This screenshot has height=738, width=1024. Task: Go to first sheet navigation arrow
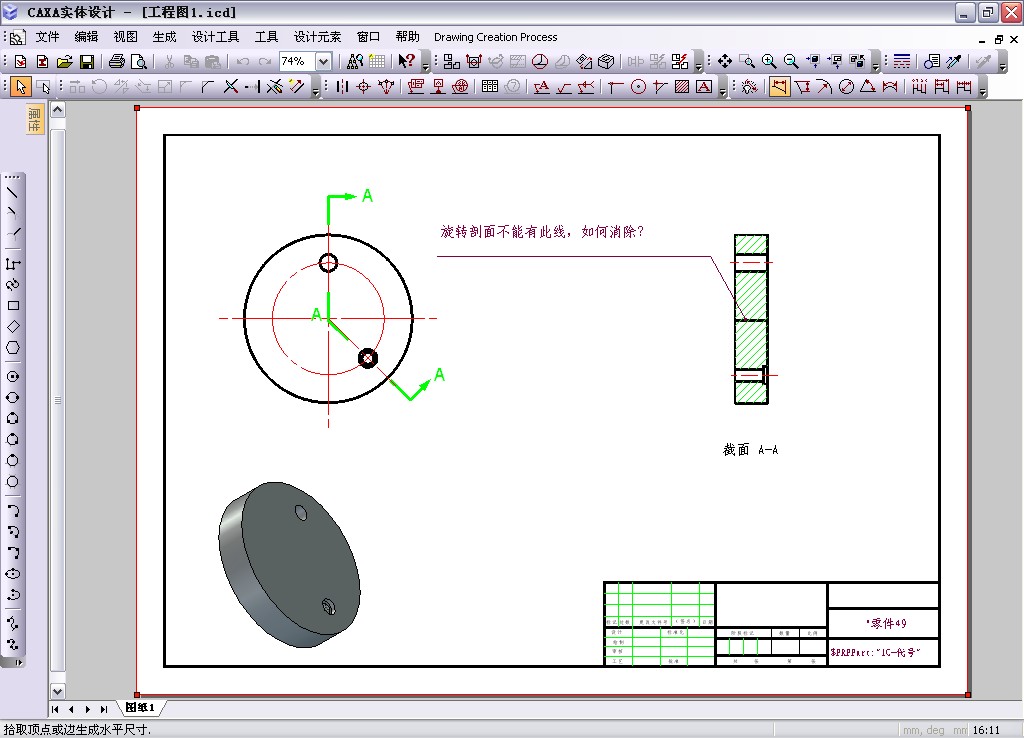[x=56, y=709]
